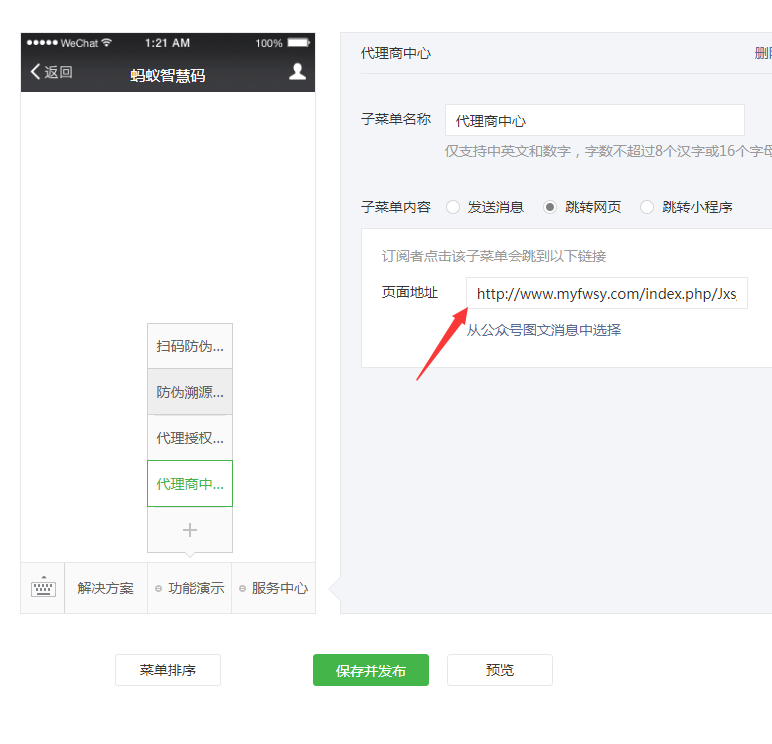Click the delete link at top right
The width and height of the screenshot is (772, 744).
763,53
